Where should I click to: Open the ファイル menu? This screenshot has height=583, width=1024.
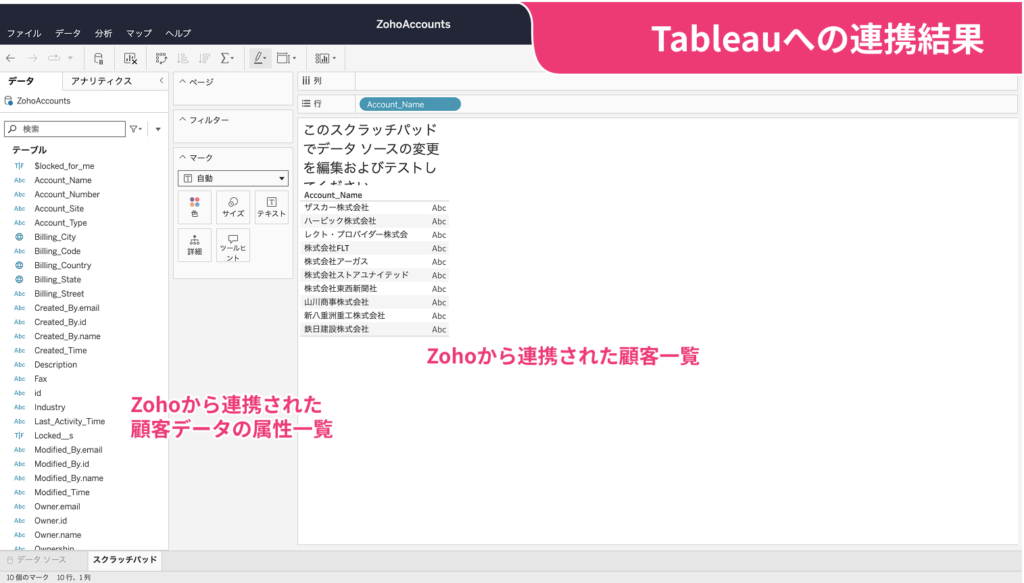24,33
